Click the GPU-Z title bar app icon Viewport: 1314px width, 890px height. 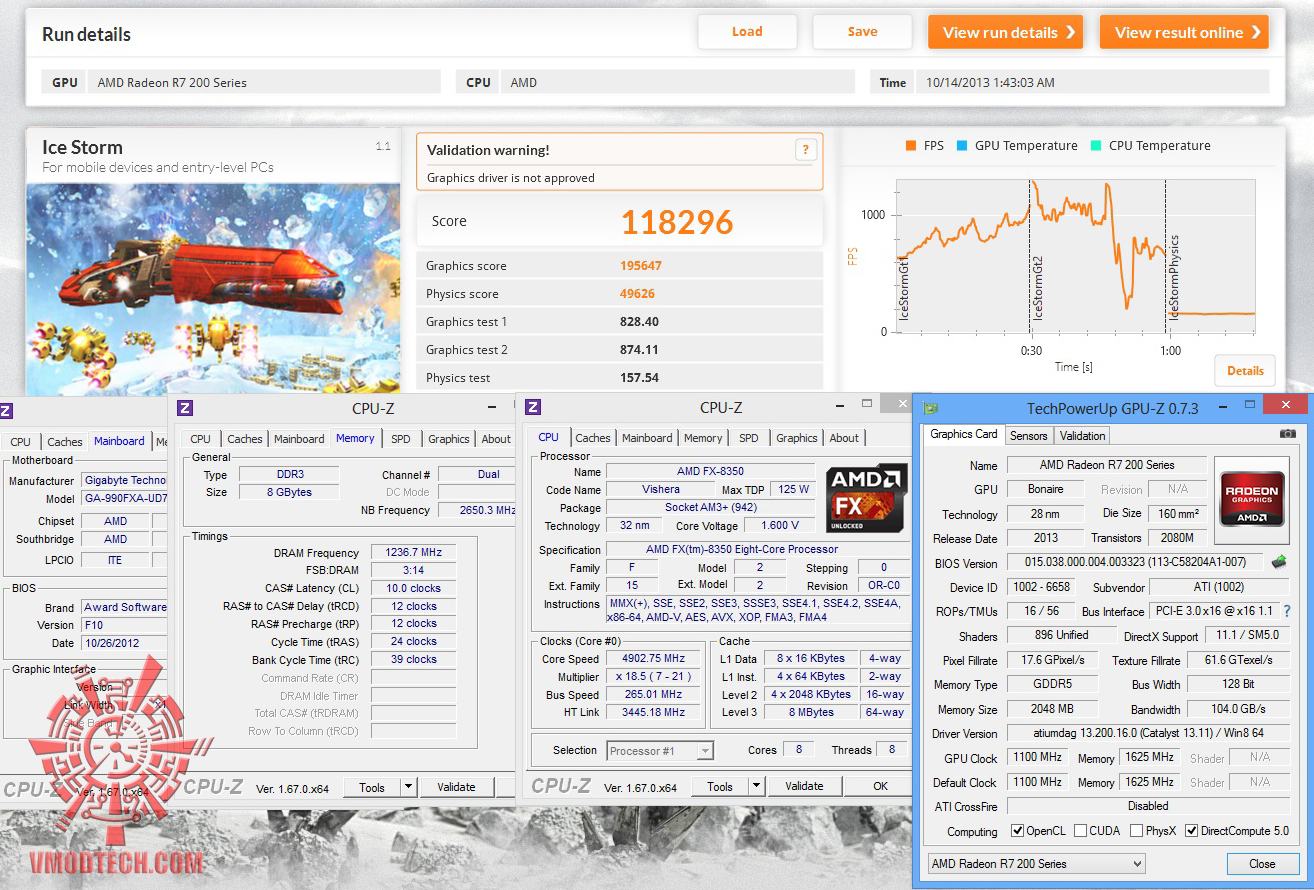coord(932,408)
